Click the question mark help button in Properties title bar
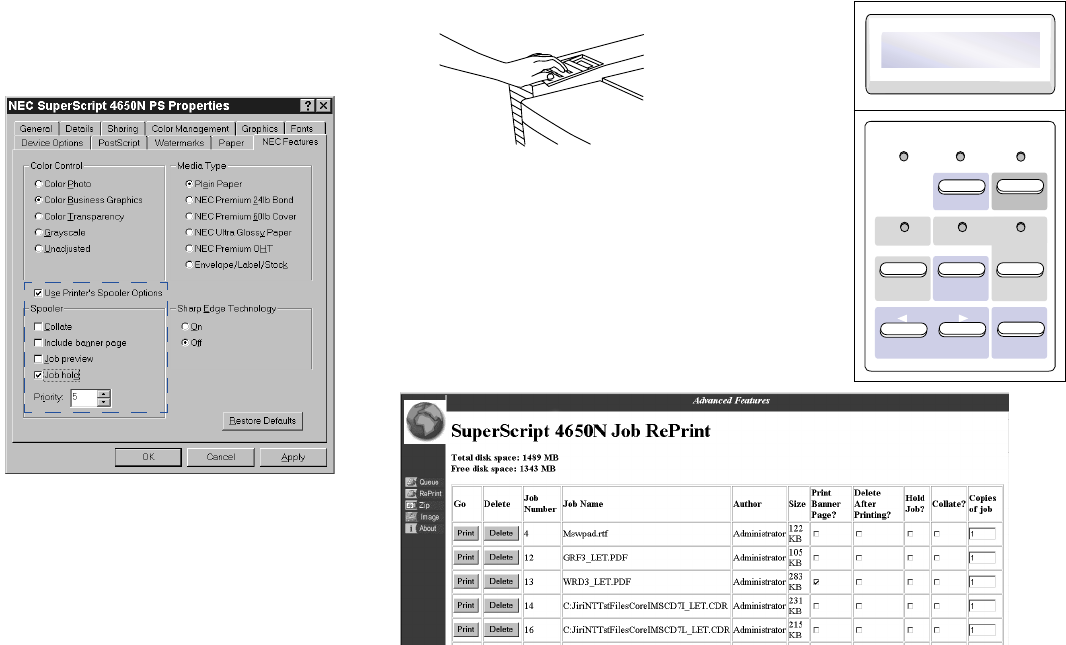Screen dimensions: 1066x645 pos(308,105)
